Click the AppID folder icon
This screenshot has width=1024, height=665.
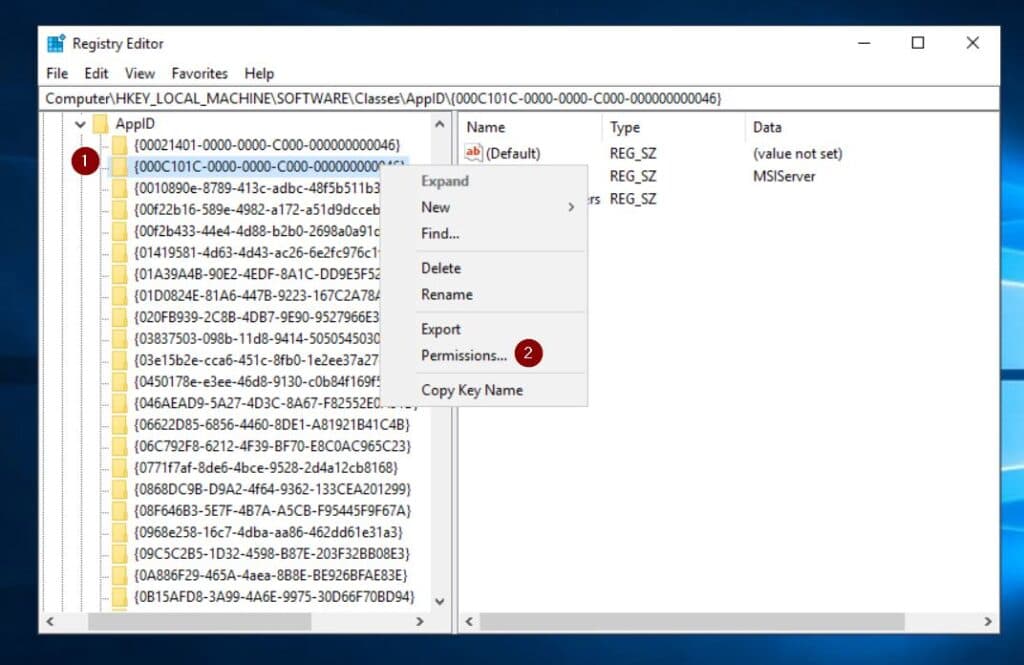point(100,123)
